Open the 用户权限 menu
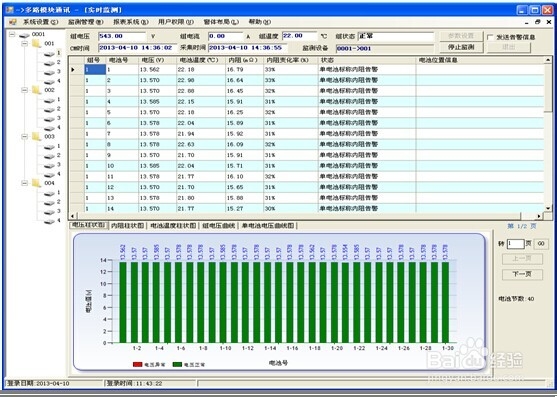The image size is (557, 397). (176, 22)
